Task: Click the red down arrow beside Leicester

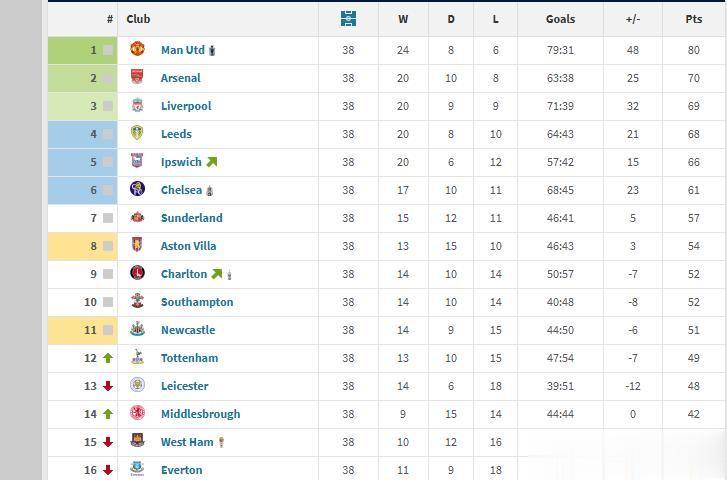Action: coord(108,386)
